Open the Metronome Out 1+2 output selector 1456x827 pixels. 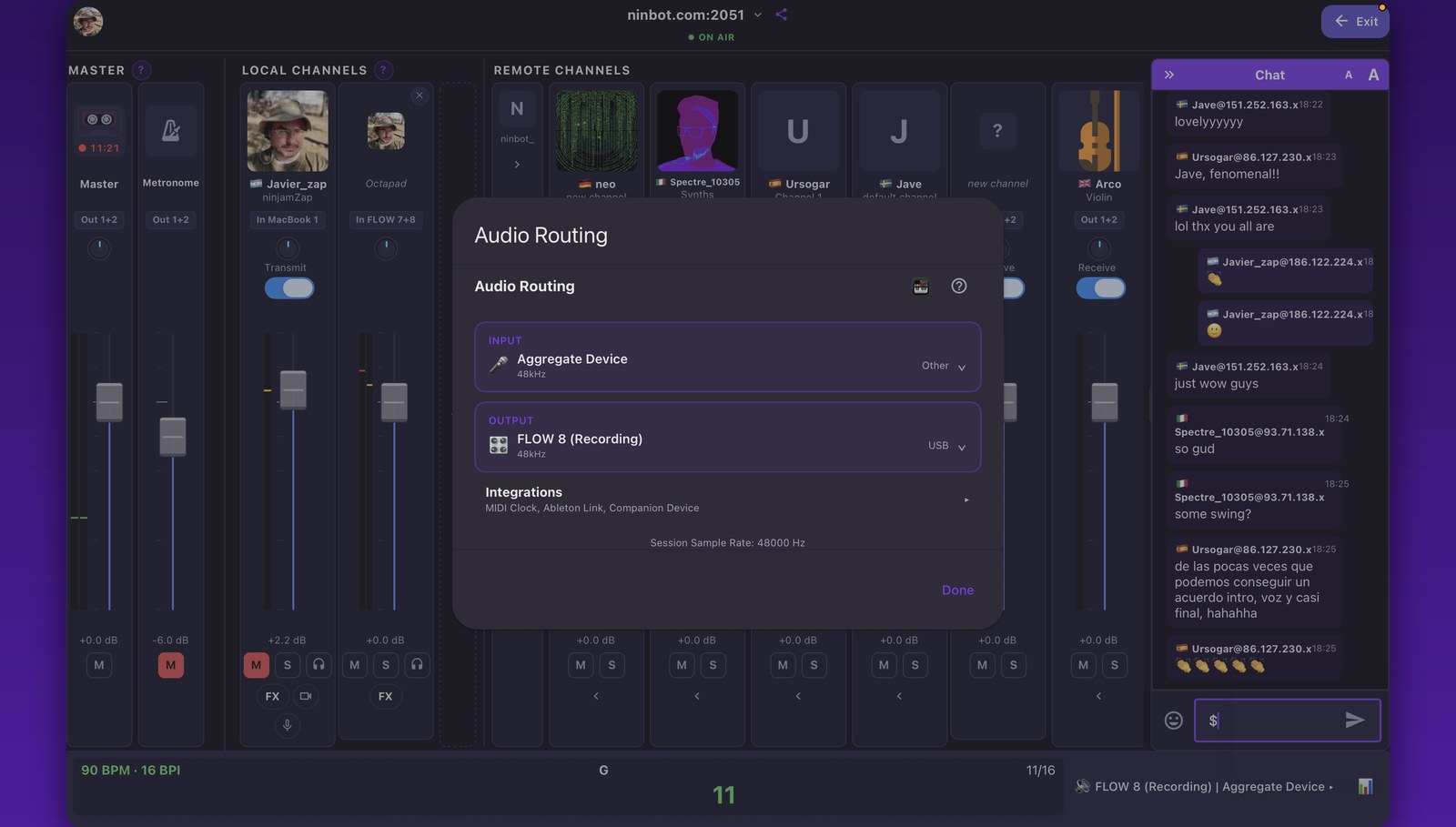coord(171,219)
